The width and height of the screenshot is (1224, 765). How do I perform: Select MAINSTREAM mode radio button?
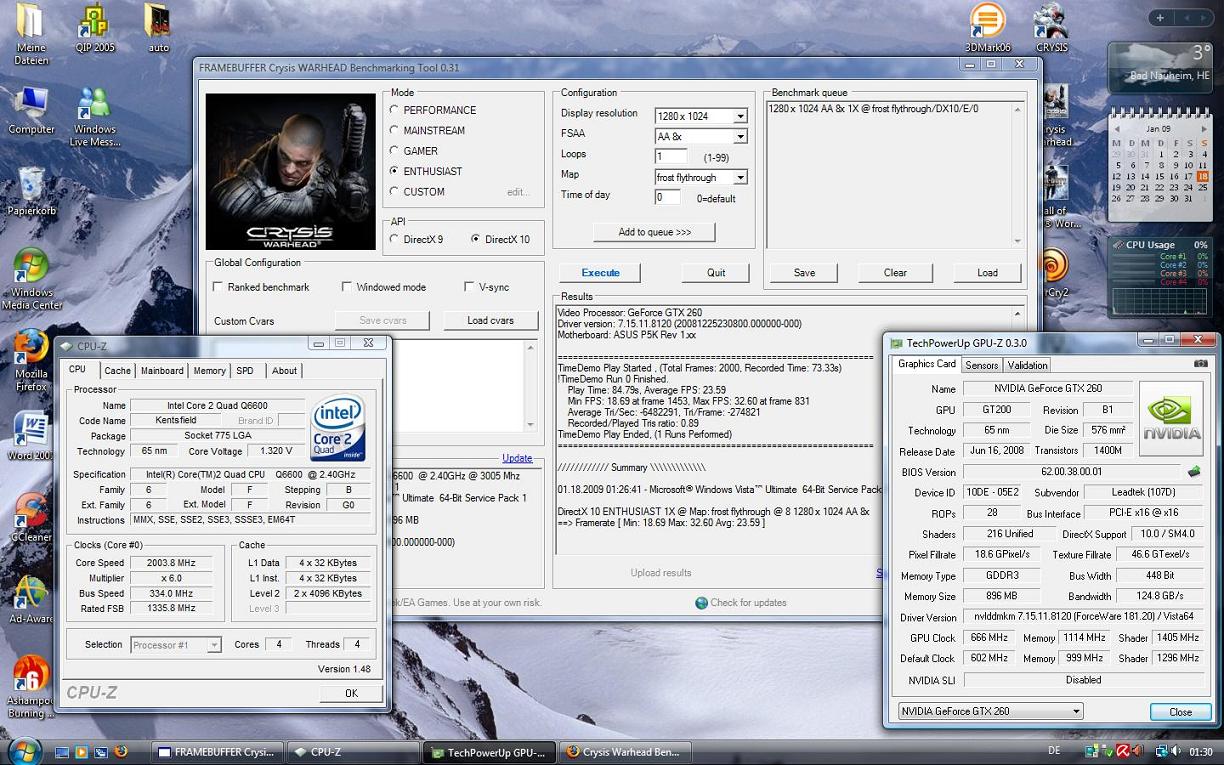(x=394, y=130)
